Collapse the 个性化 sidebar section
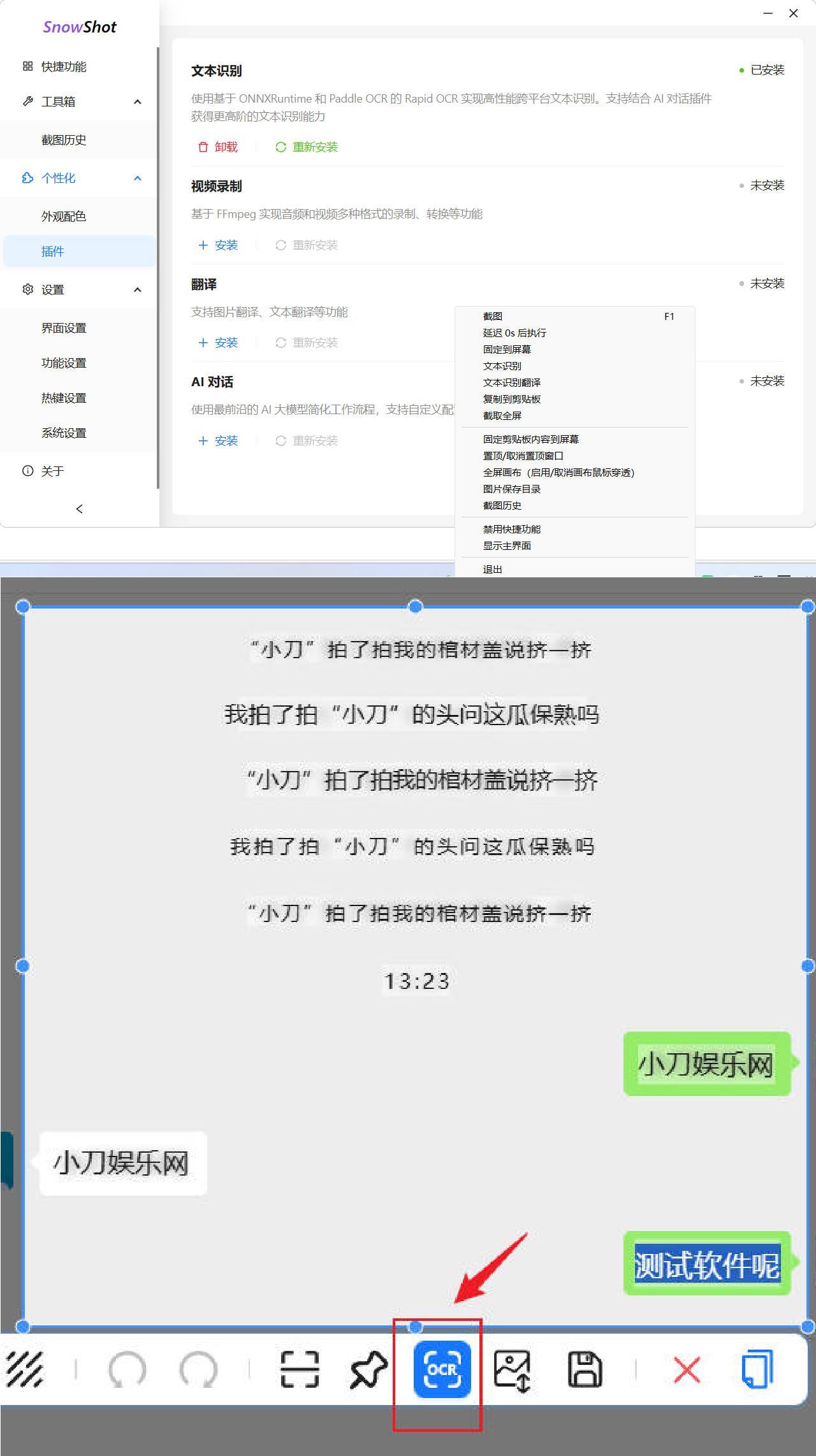 coord(137,178)
